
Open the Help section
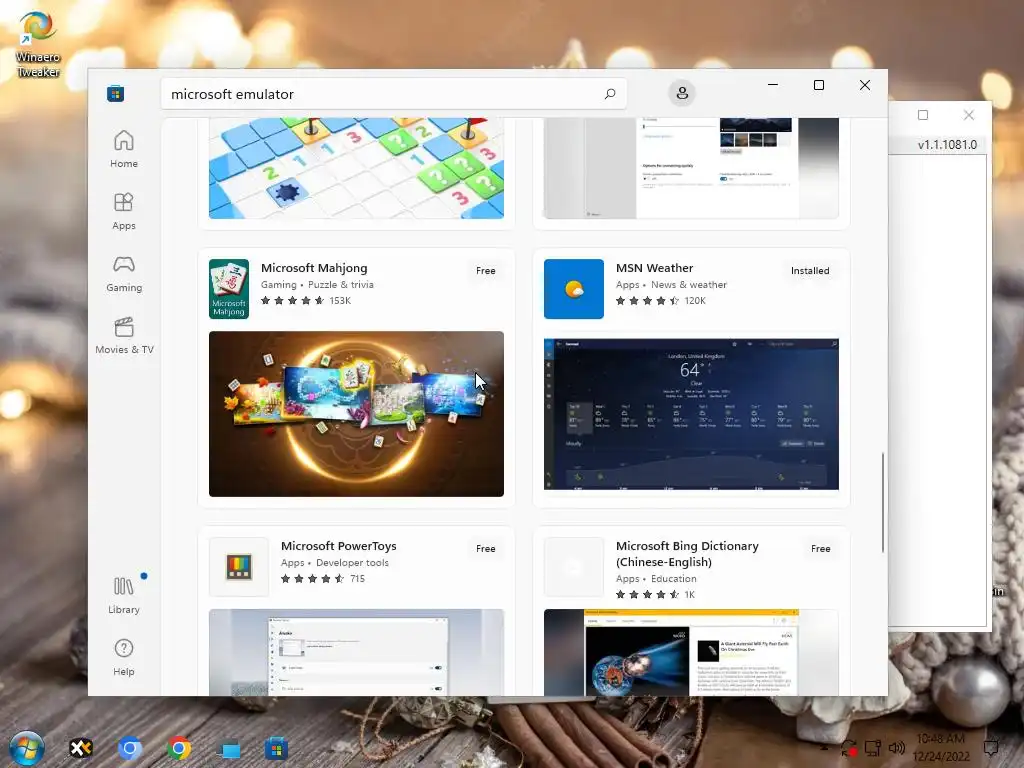(x=124, y=658)
